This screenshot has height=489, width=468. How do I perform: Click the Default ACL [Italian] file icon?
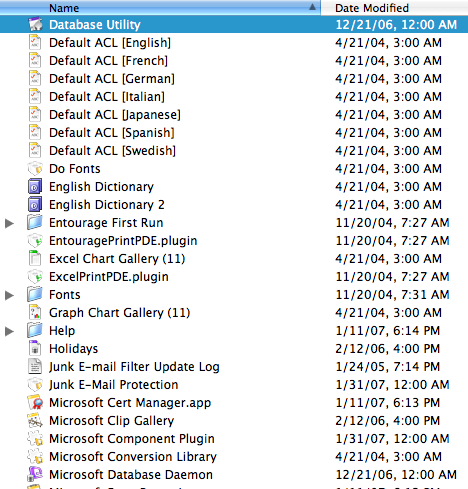(x=35, y=97)
